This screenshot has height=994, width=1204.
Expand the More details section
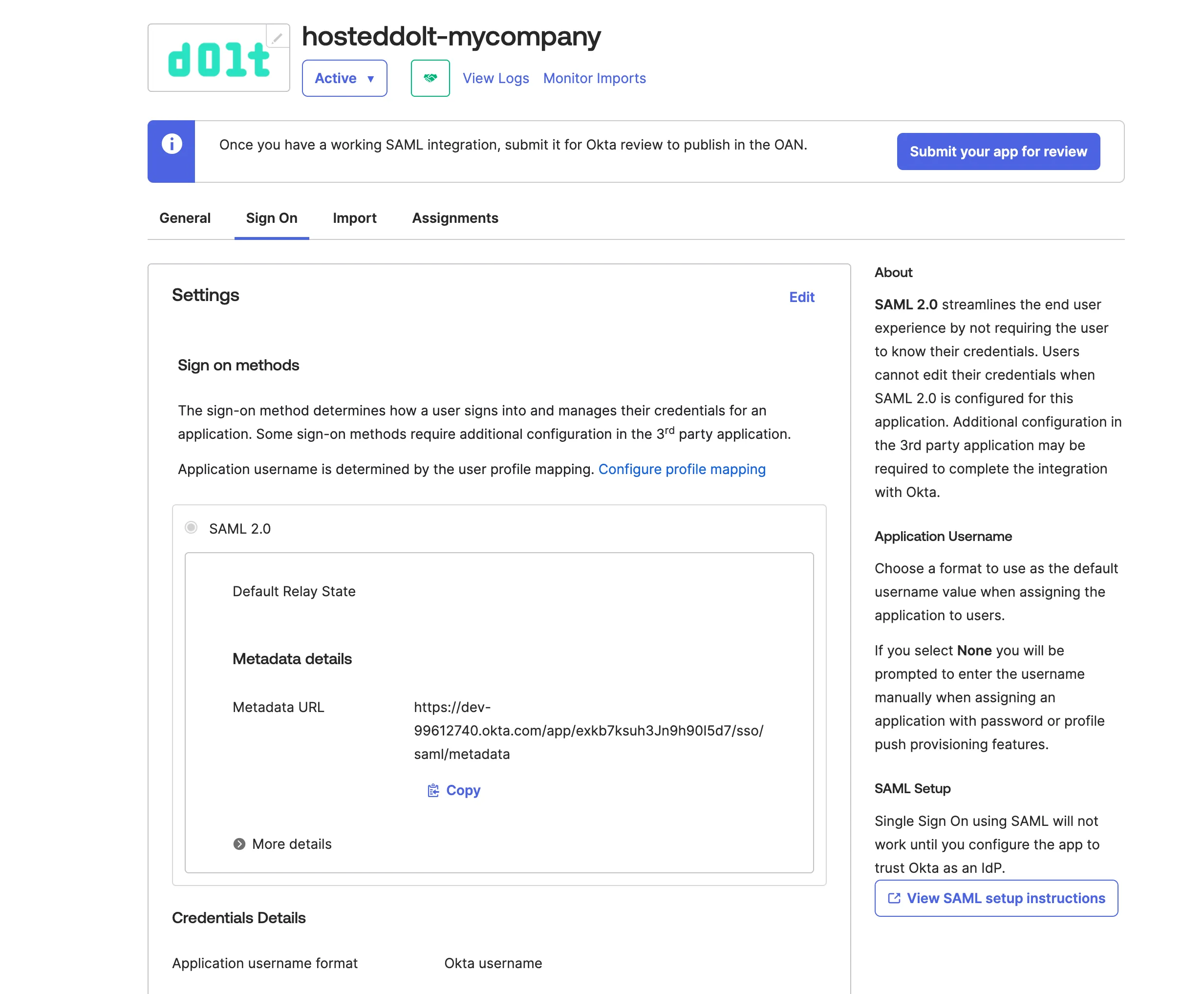click(x=291, y=843)
